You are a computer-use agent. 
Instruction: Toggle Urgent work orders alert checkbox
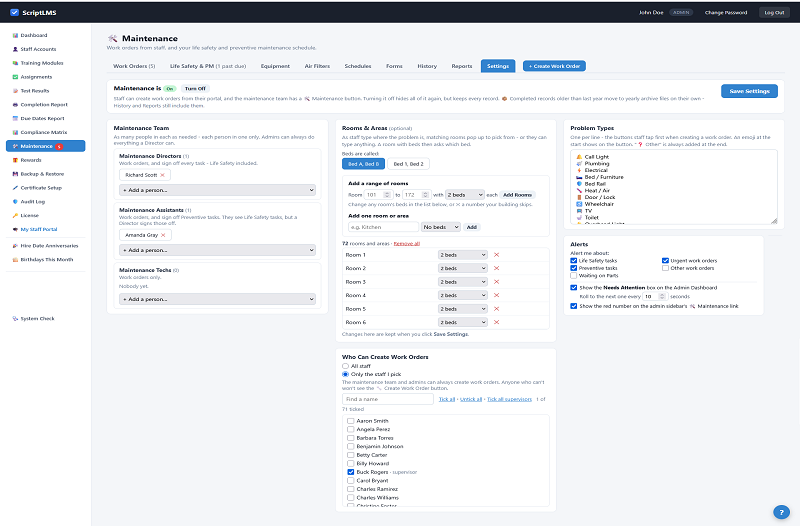tap(665, 261)
